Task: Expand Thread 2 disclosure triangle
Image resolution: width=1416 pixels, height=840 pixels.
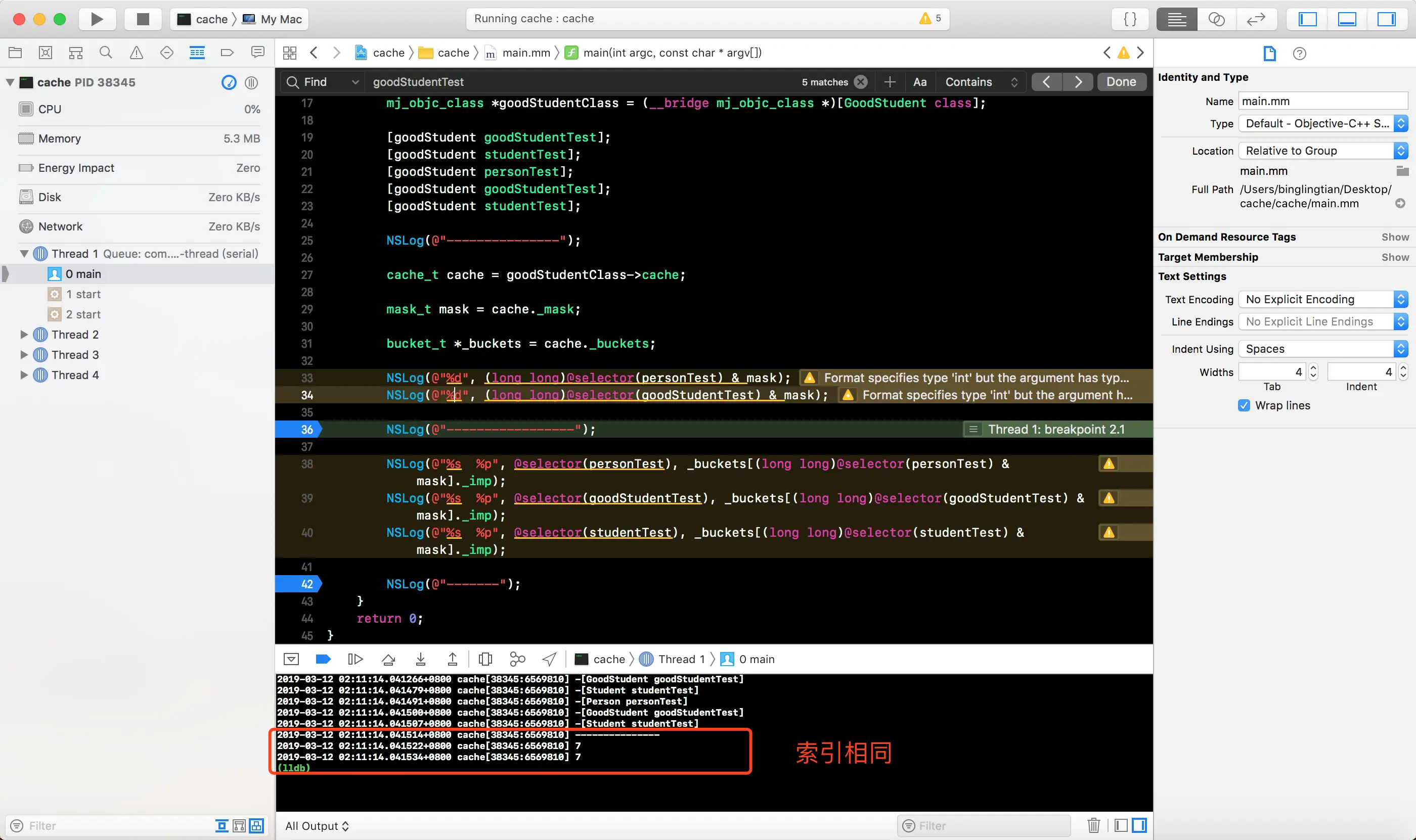Action: tap(24, 335)
